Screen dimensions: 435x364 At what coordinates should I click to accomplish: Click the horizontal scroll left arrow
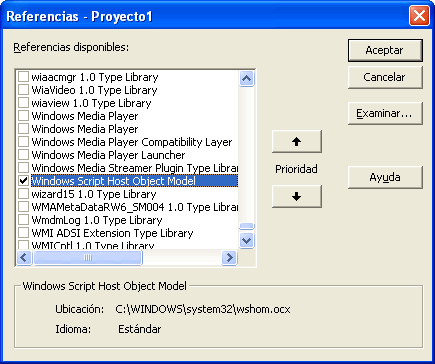pos(24,257)
